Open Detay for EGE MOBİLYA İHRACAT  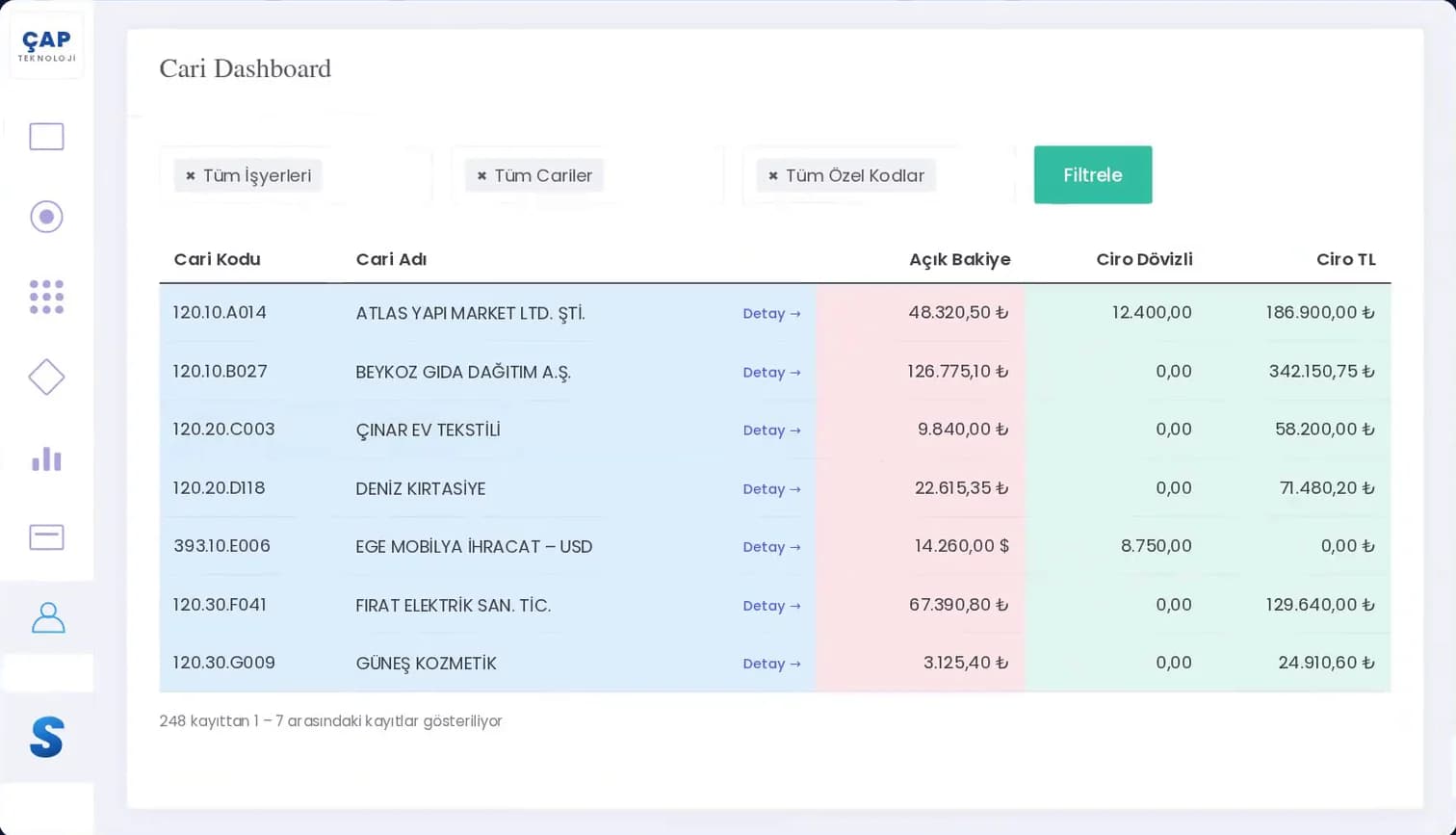coord(771,547)
